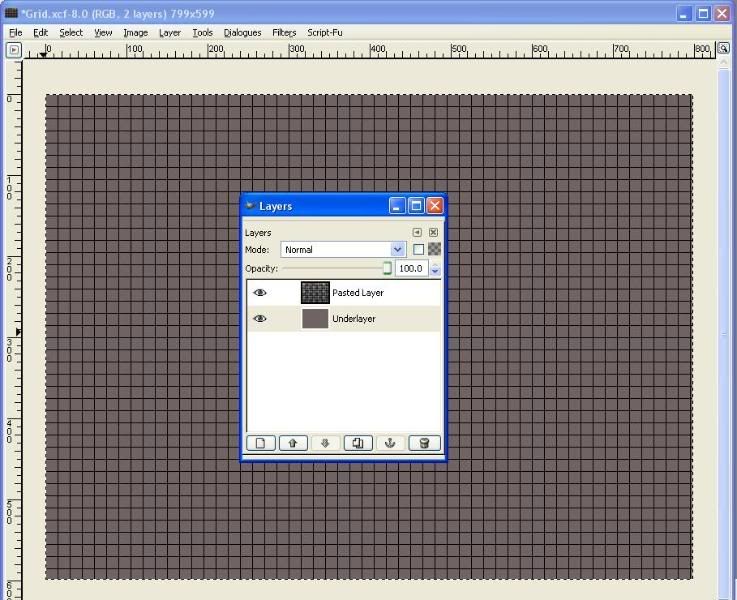
Task: Close the Layers dialog window
Action: [x=435, y=206]
